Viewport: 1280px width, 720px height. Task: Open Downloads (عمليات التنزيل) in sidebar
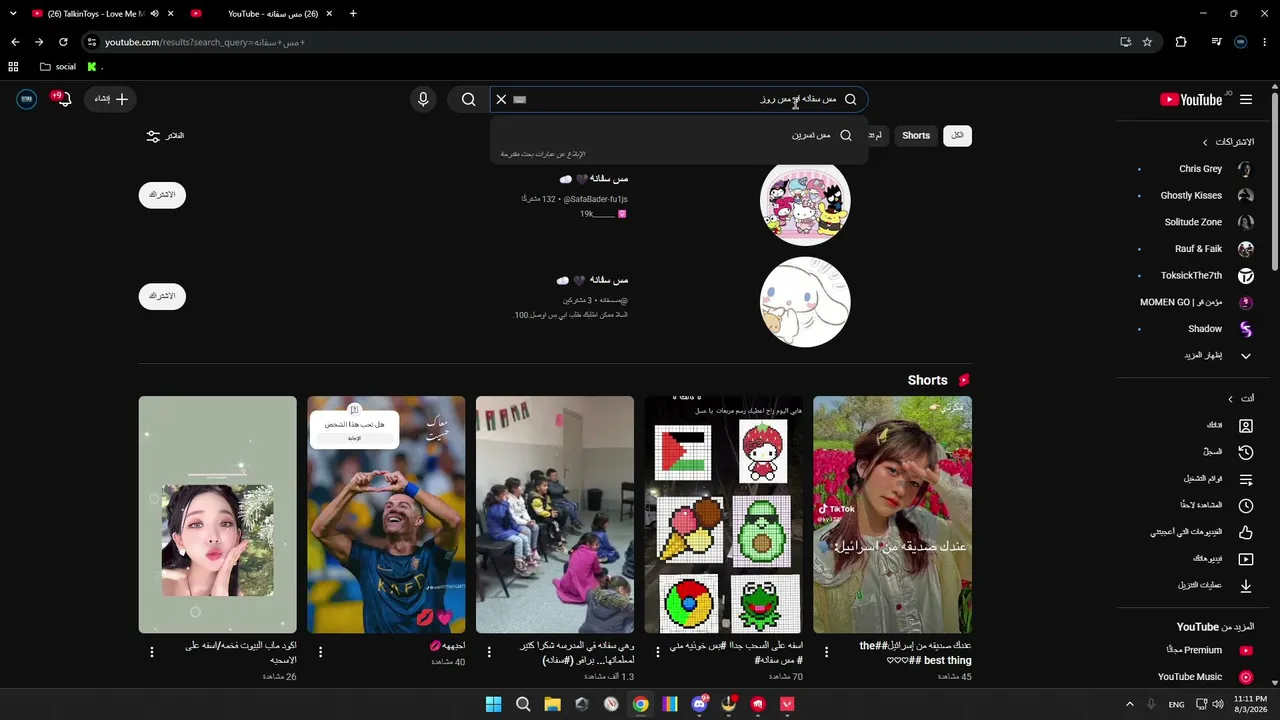coord(1195,585)
